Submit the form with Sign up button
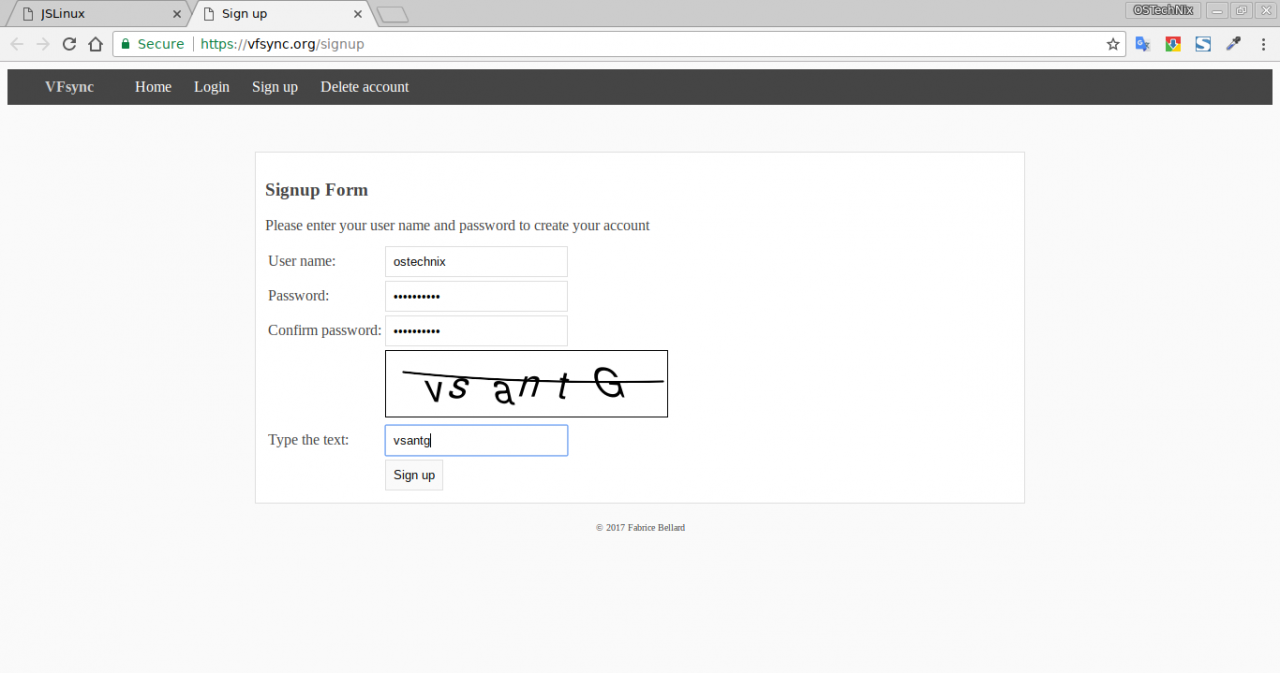Viewport: 1280px width, 673px height. point(414,475)
